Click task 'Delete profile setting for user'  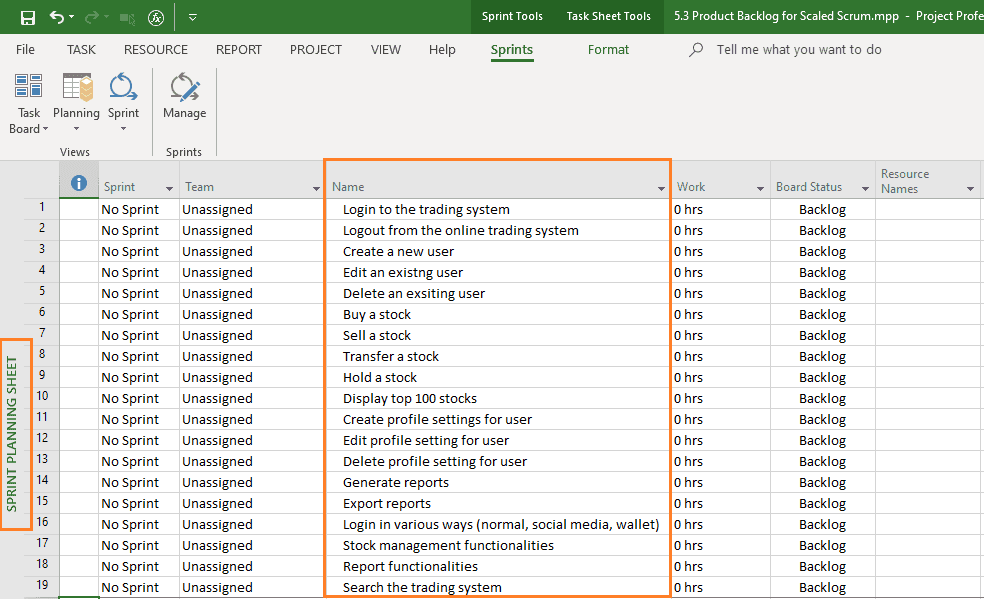[435, 462]
